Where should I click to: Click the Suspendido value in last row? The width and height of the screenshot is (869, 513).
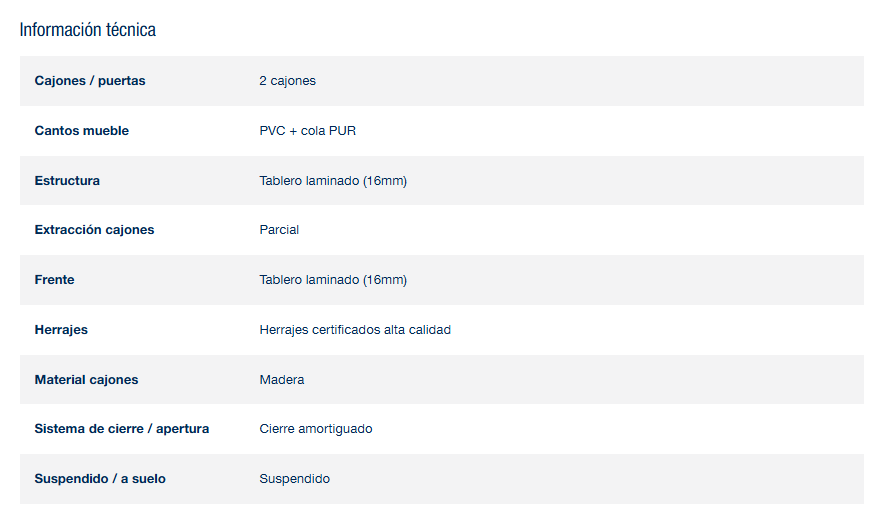click(x=294, y=479)
